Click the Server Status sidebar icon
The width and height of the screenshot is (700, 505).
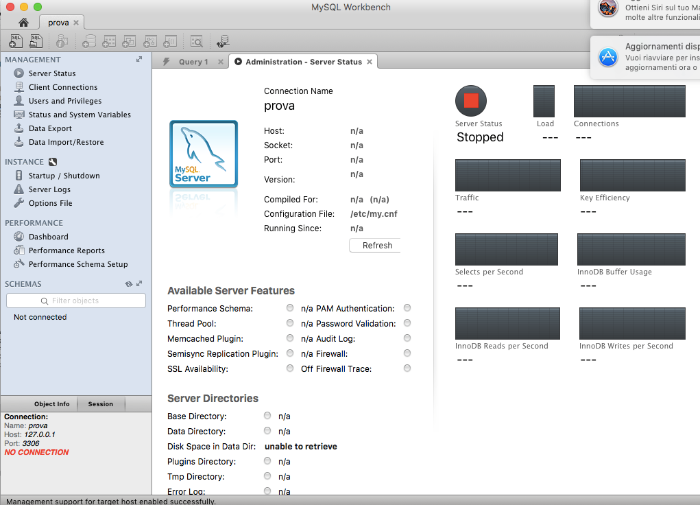19,73
